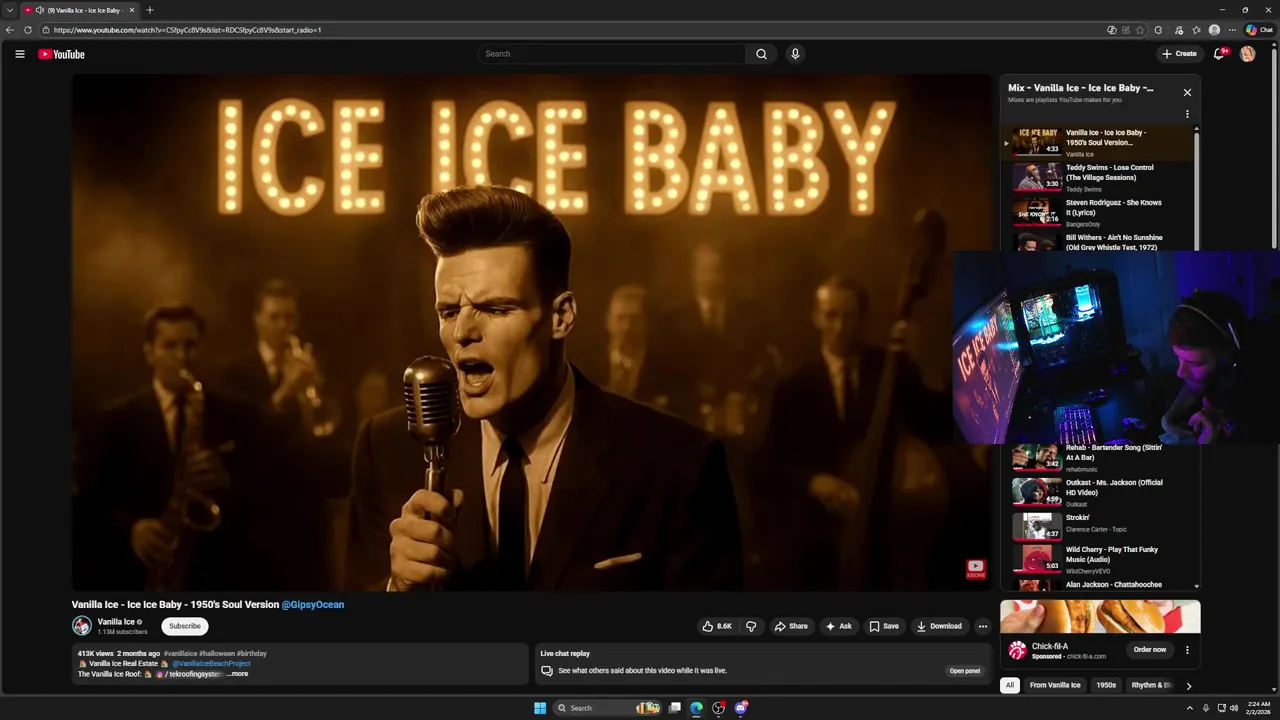
Task: Start voice search with microphone icon
Action: [x=795, y=54]
